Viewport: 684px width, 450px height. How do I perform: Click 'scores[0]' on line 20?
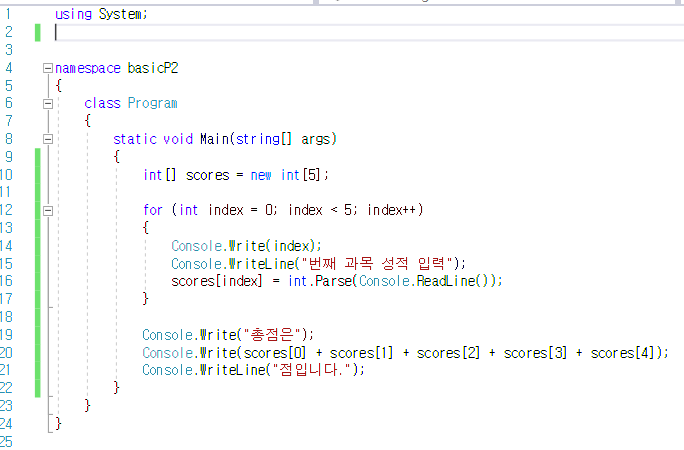pos(275,353)
